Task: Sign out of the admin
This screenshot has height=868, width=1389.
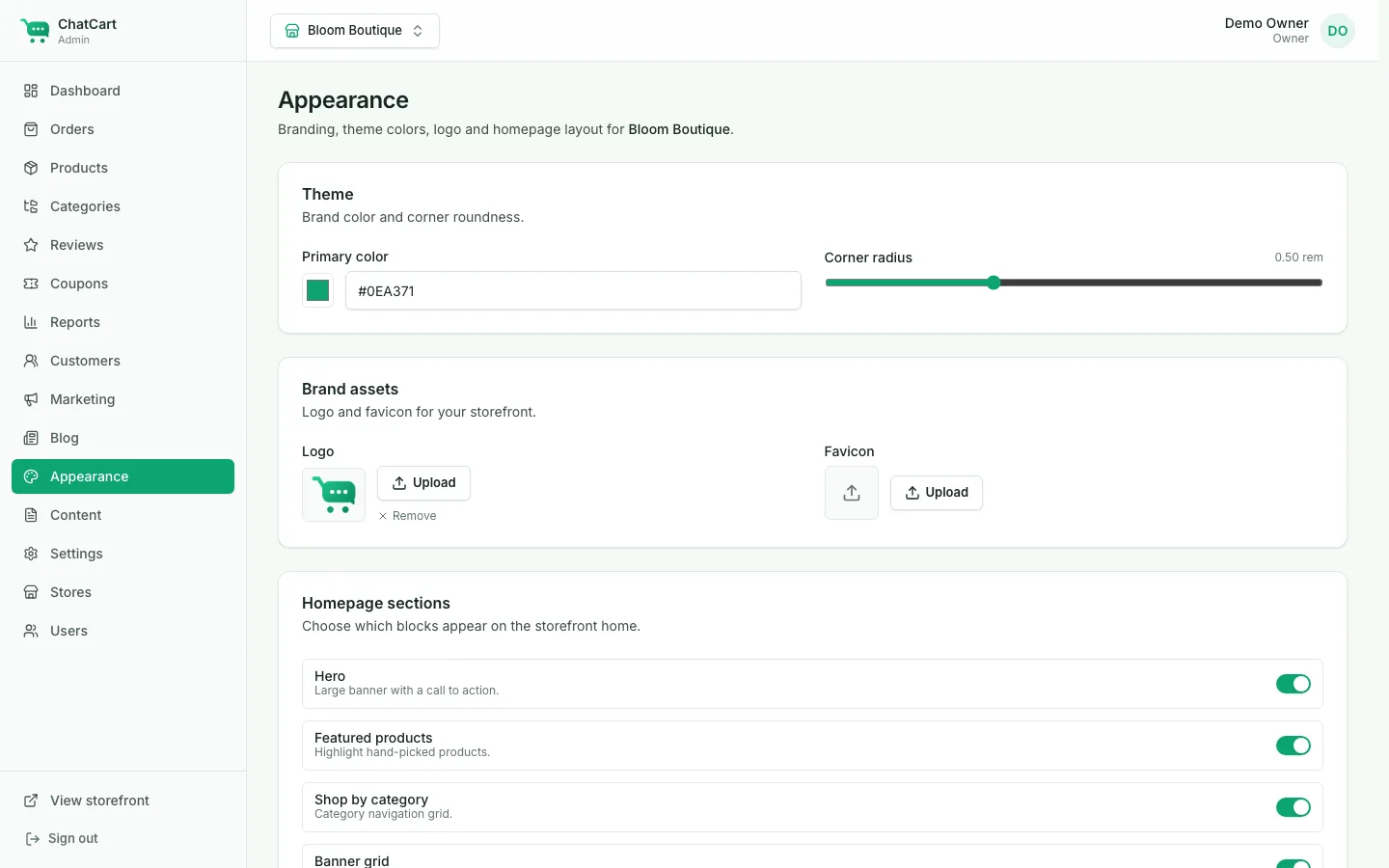Action: pos(62,838)
